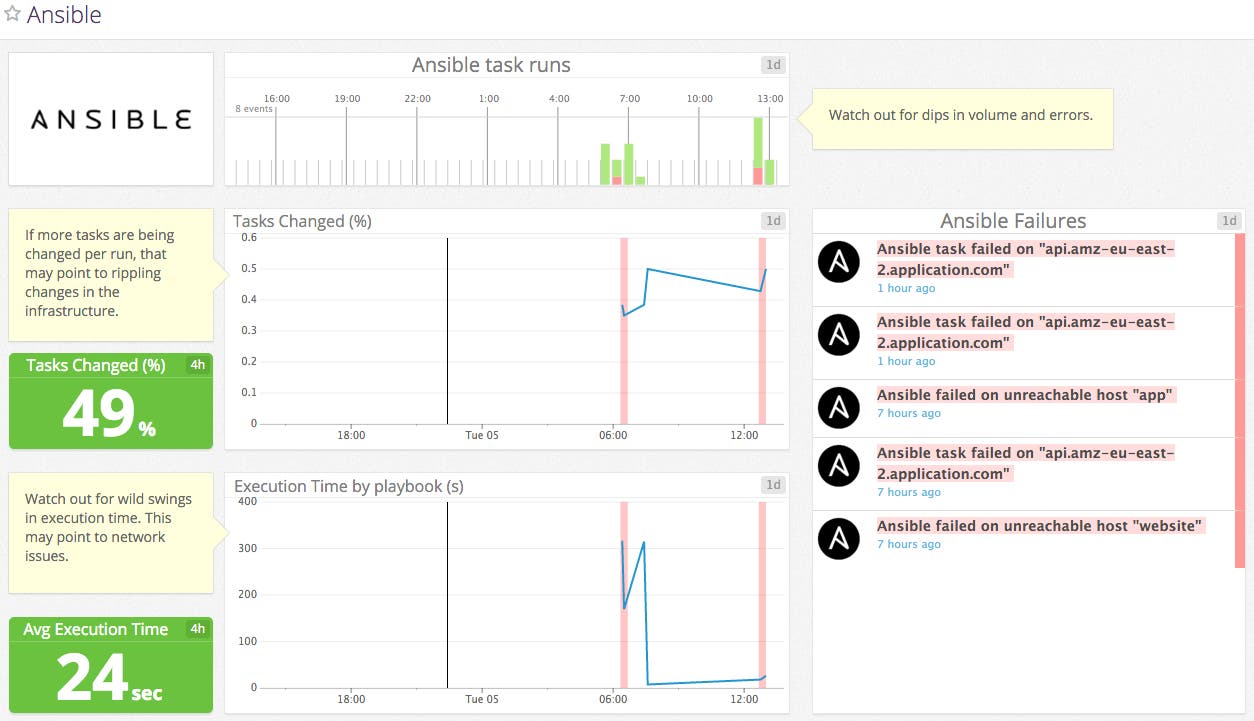Click the ANSIBLE logo banner widget
1254x721 pixels.
110,118
